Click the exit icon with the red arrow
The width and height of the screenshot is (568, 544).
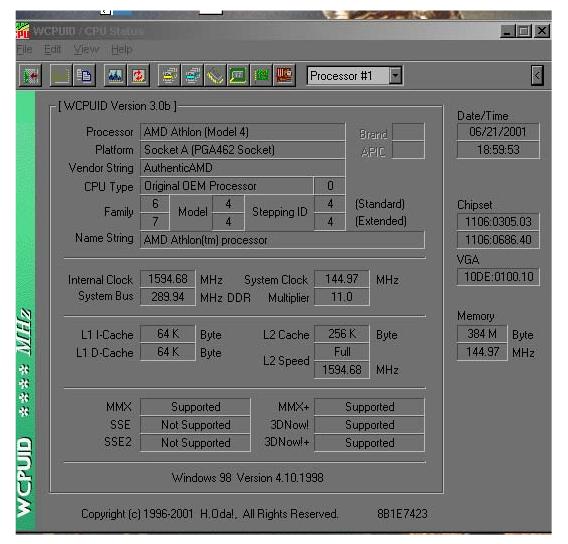click(30, 76)
